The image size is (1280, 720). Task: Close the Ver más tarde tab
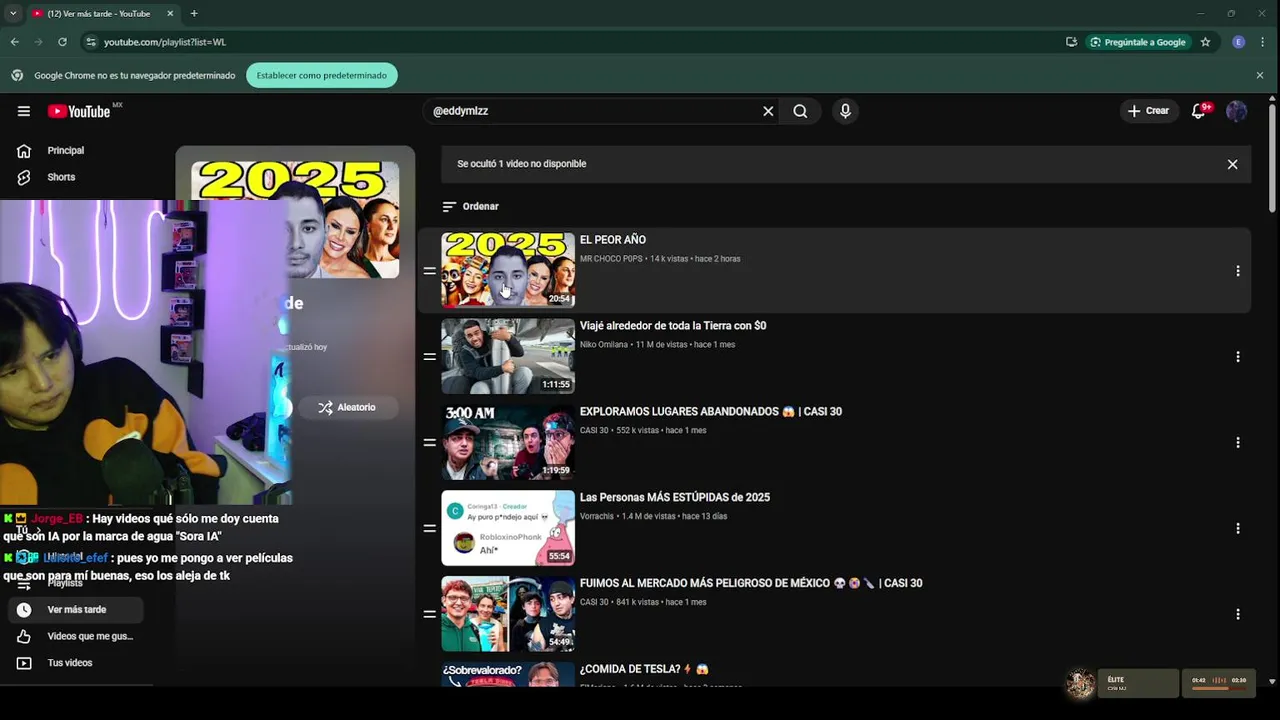pos(170,13)
